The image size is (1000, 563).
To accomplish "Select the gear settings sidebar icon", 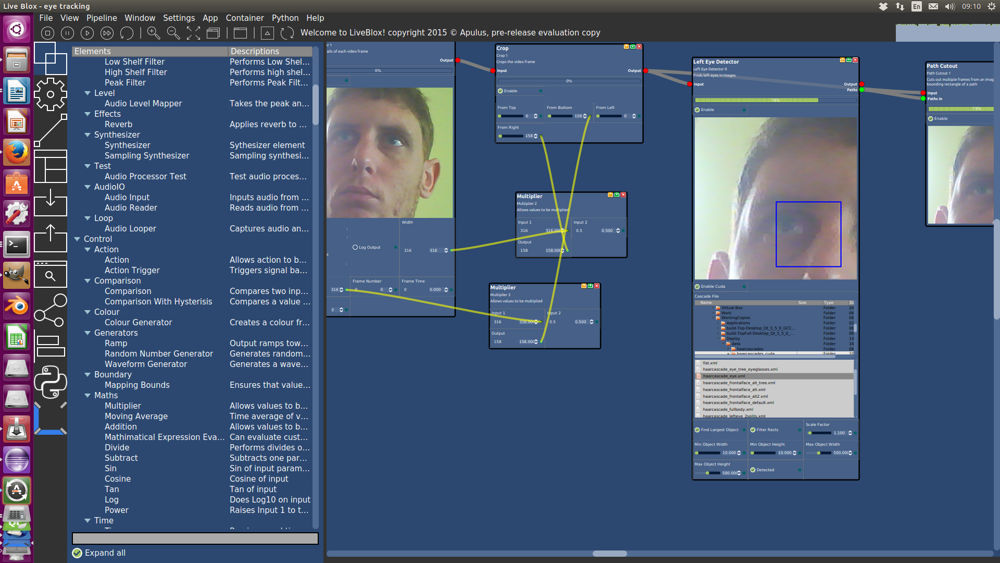I will tap(50, 95).
